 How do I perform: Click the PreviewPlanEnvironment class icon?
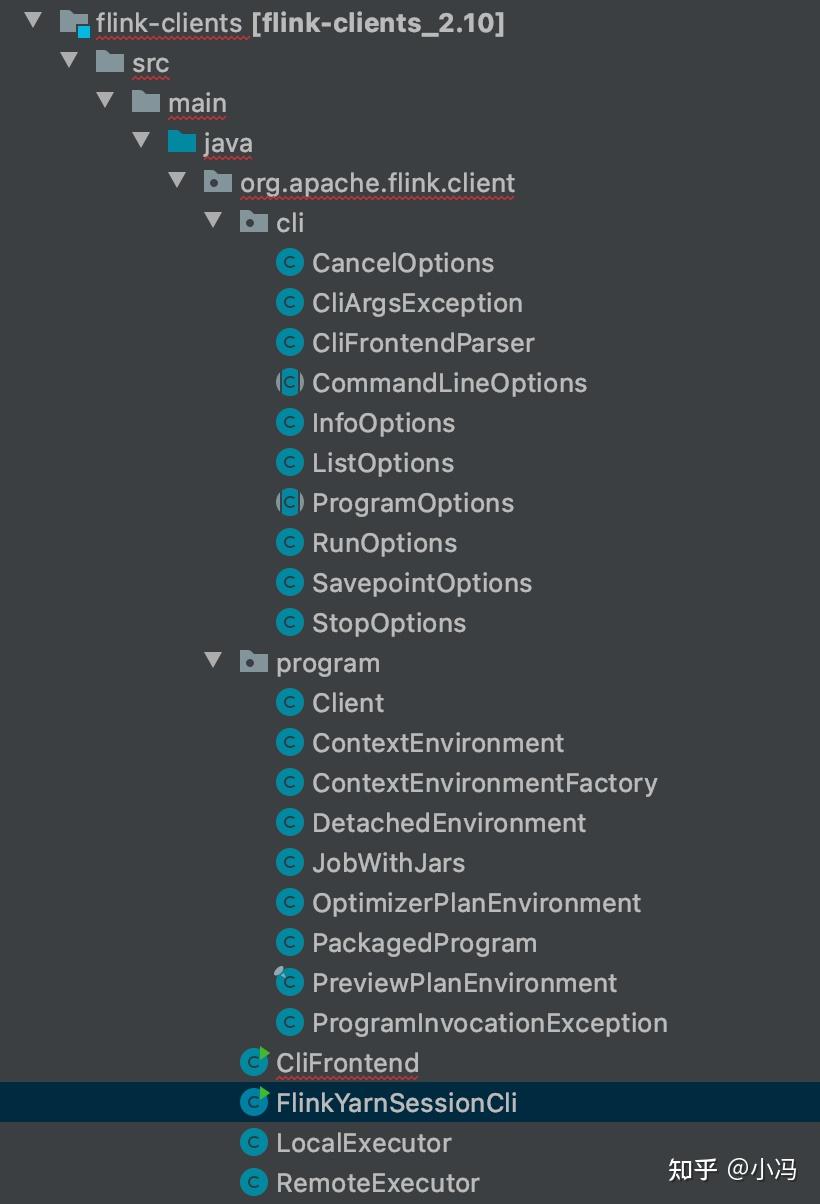(x=289, y=983)
